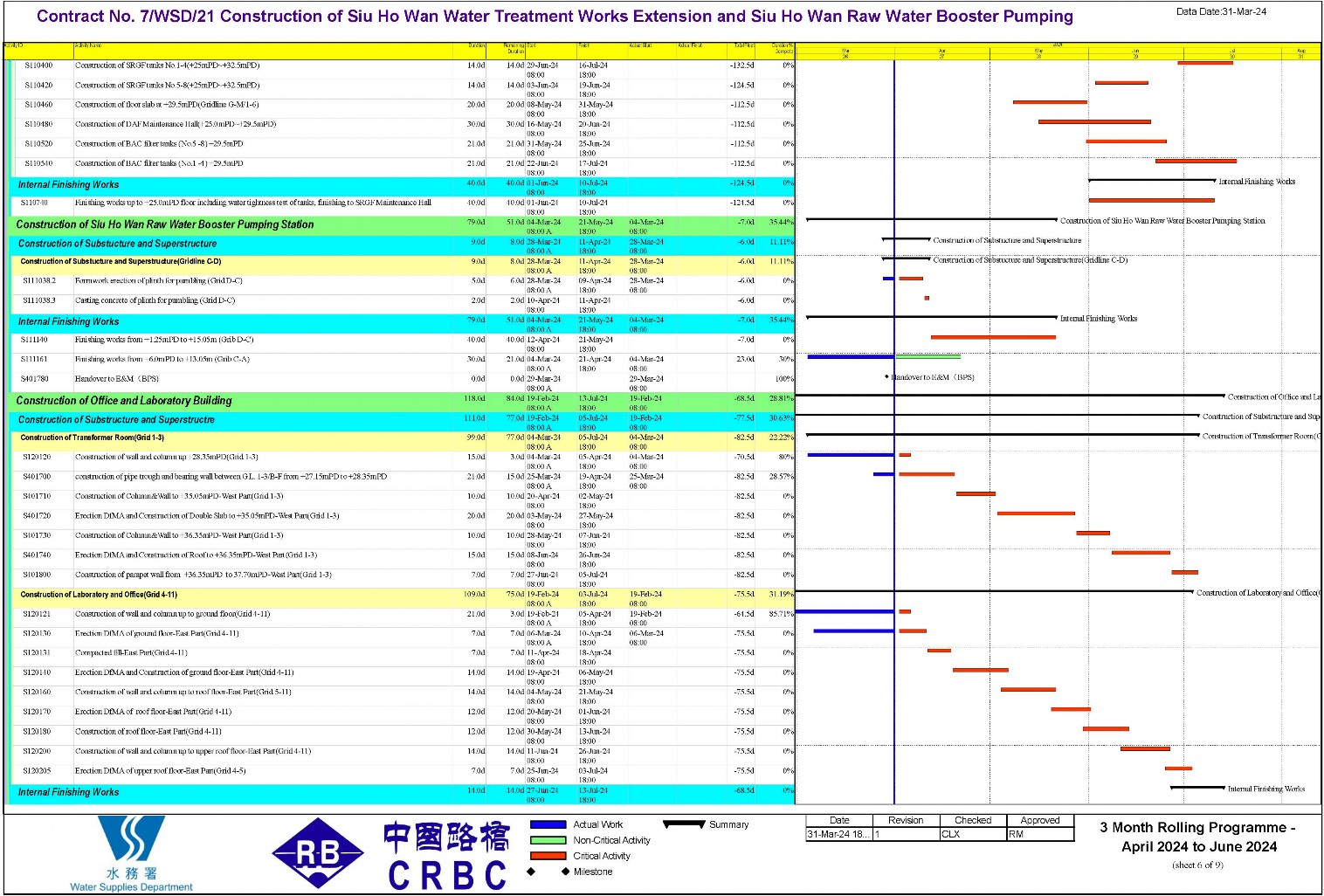Select activity ID S111038.2

pos(39,281)
